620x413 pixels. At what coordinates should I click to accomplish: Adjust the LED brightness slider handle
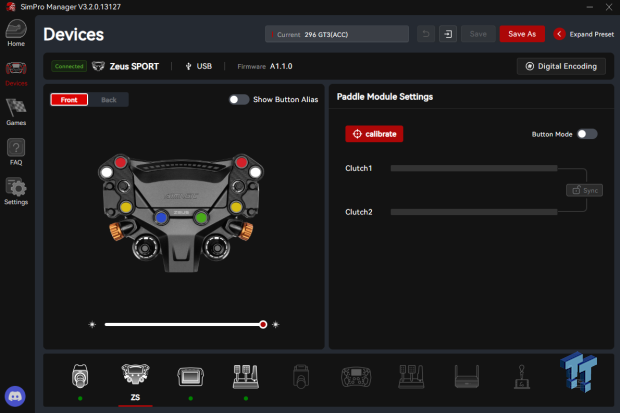(263, 324)
